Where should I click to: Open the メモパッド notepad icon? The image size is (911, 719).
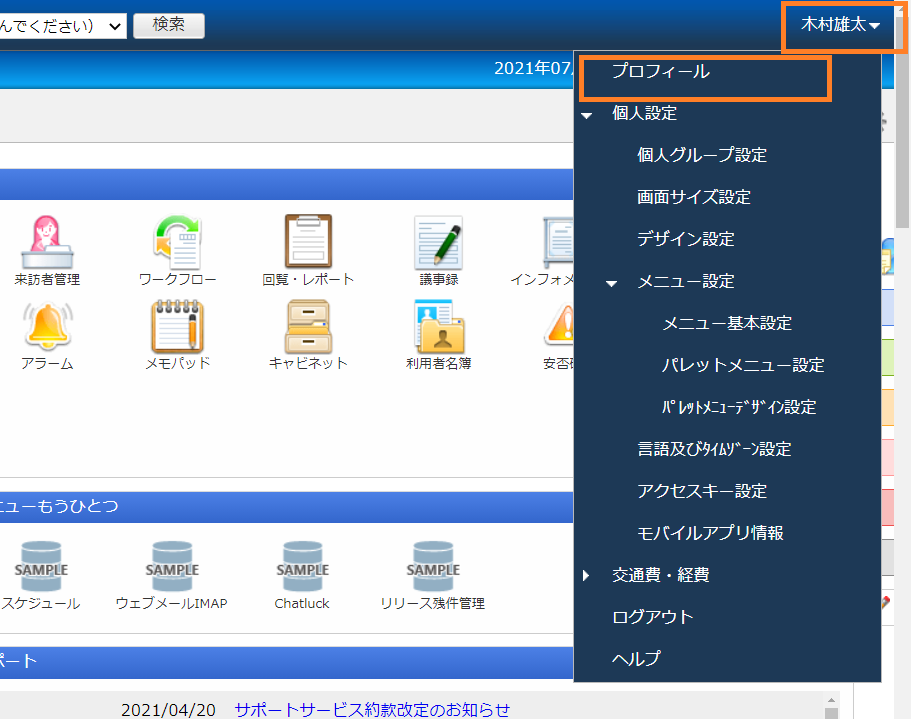pyautogui.click(x=177, y=325)
